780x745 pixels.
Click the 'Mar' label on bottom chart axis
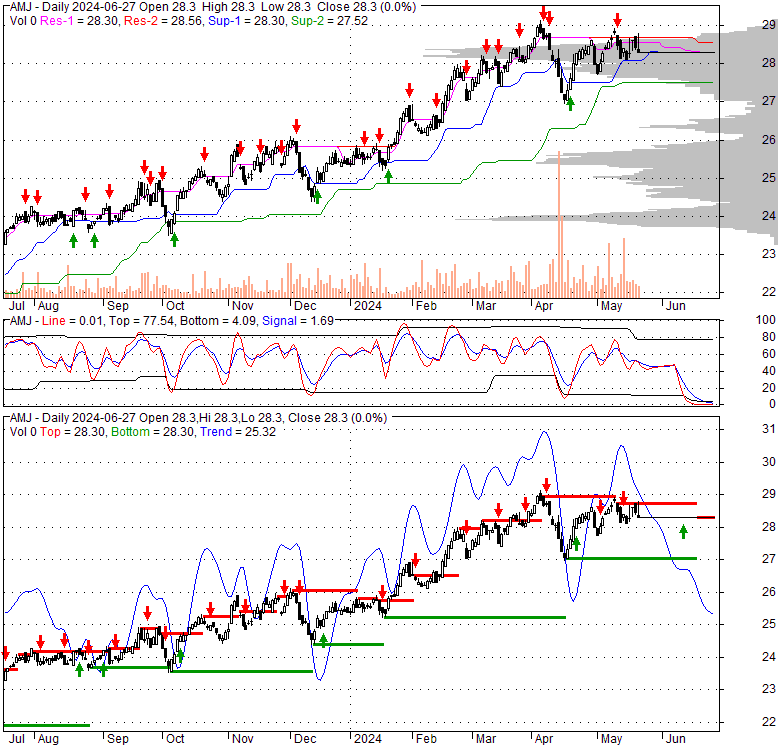(486, 739)
